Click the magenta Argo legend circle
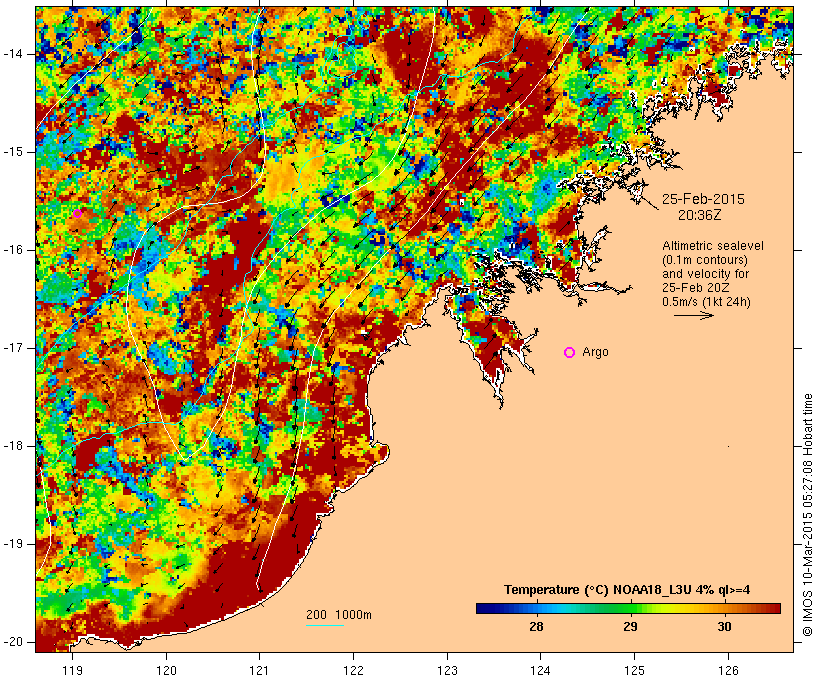 570,353
